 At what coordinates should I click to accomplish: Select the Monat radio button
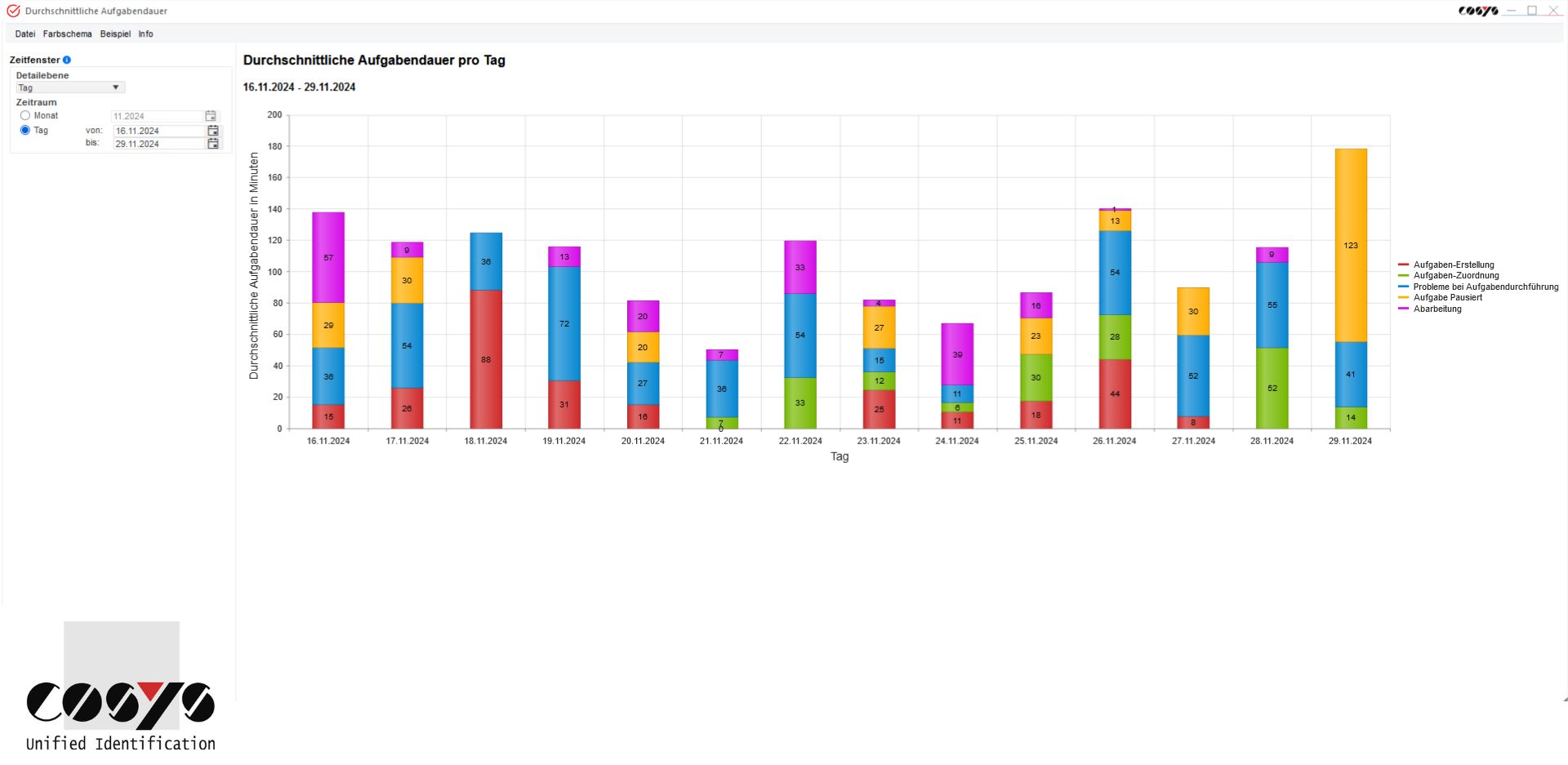coord(25,116)
